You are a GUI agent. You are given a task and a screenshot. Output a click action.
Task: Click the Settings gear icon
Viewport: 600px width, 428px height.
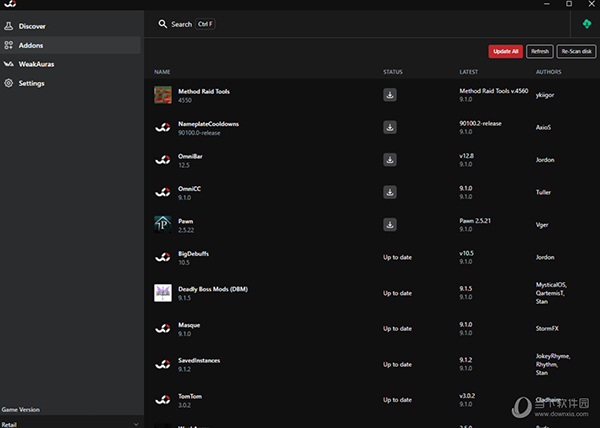[8, 83]
